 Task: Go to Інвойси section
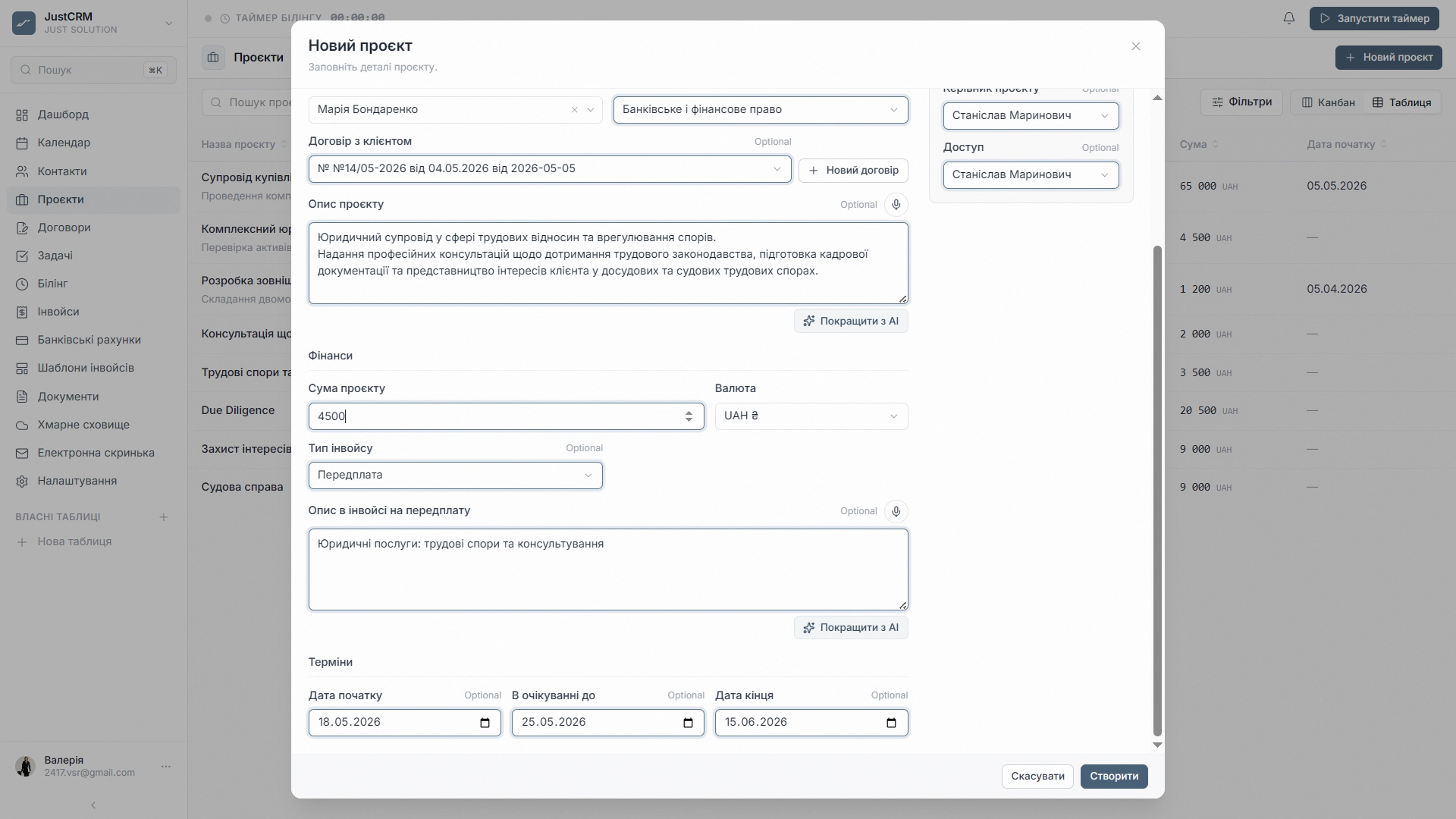tap(93, 312)
